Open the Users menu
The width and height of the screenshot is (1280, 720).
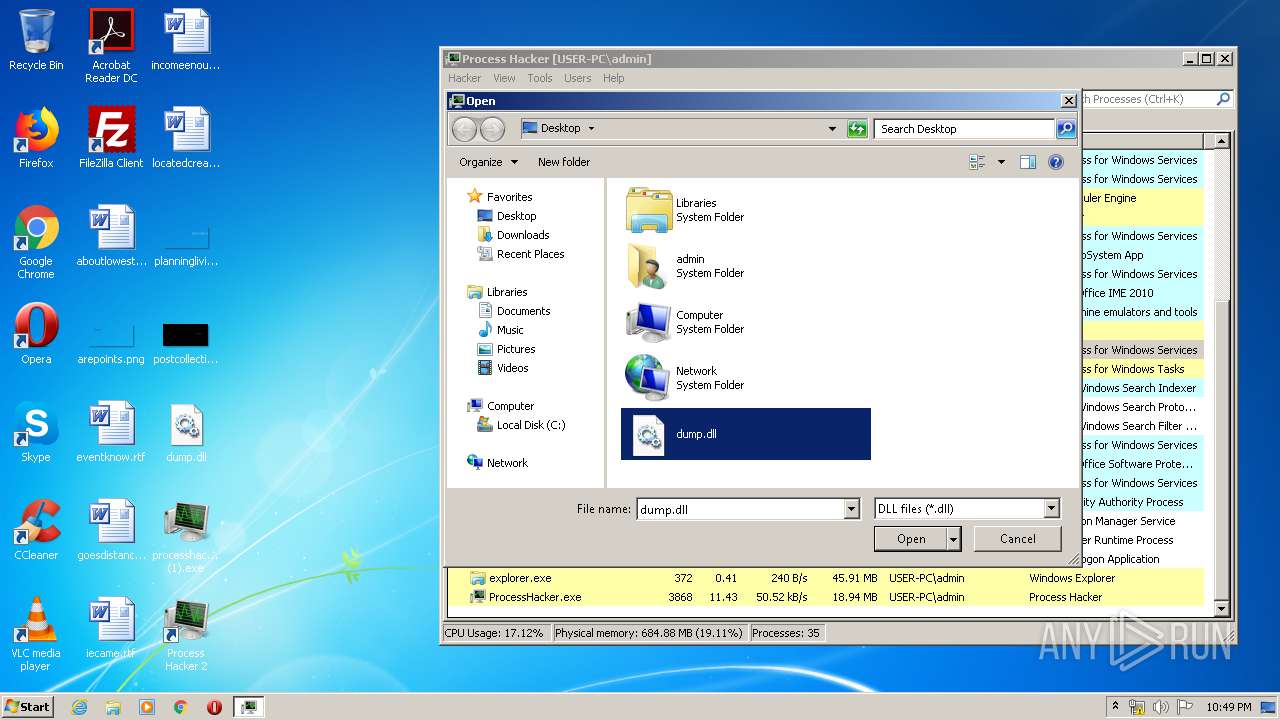tap(578, 78)
